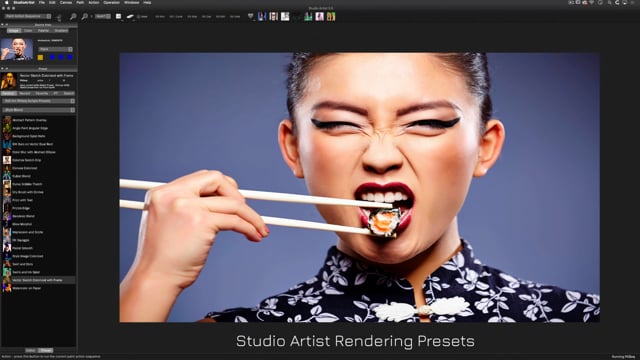640x360 pixels.
Task: Open the Help menu
Action: [147, 2]
